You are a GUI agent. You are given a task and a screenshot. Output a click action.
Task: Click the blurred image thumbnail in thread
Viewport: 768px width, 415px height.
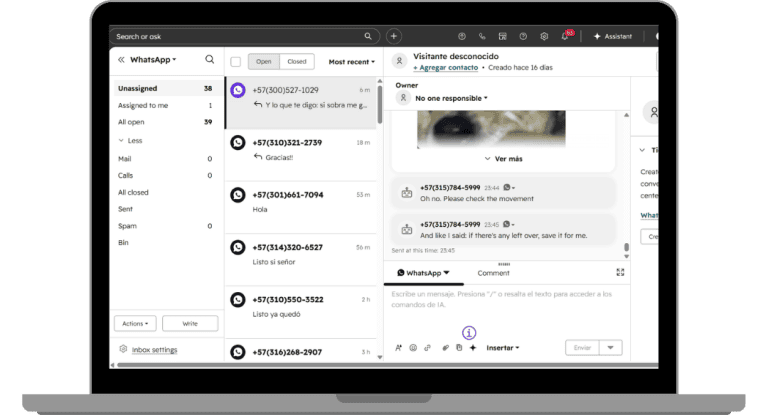[491, 129]
